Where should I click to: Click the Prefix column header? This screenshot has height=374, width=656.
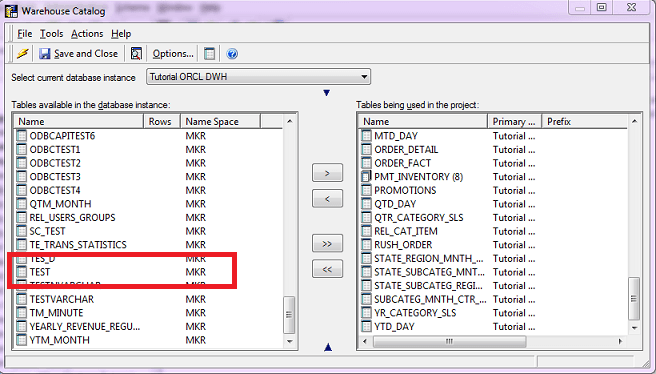pyautogui.click(x=584, y=121)
